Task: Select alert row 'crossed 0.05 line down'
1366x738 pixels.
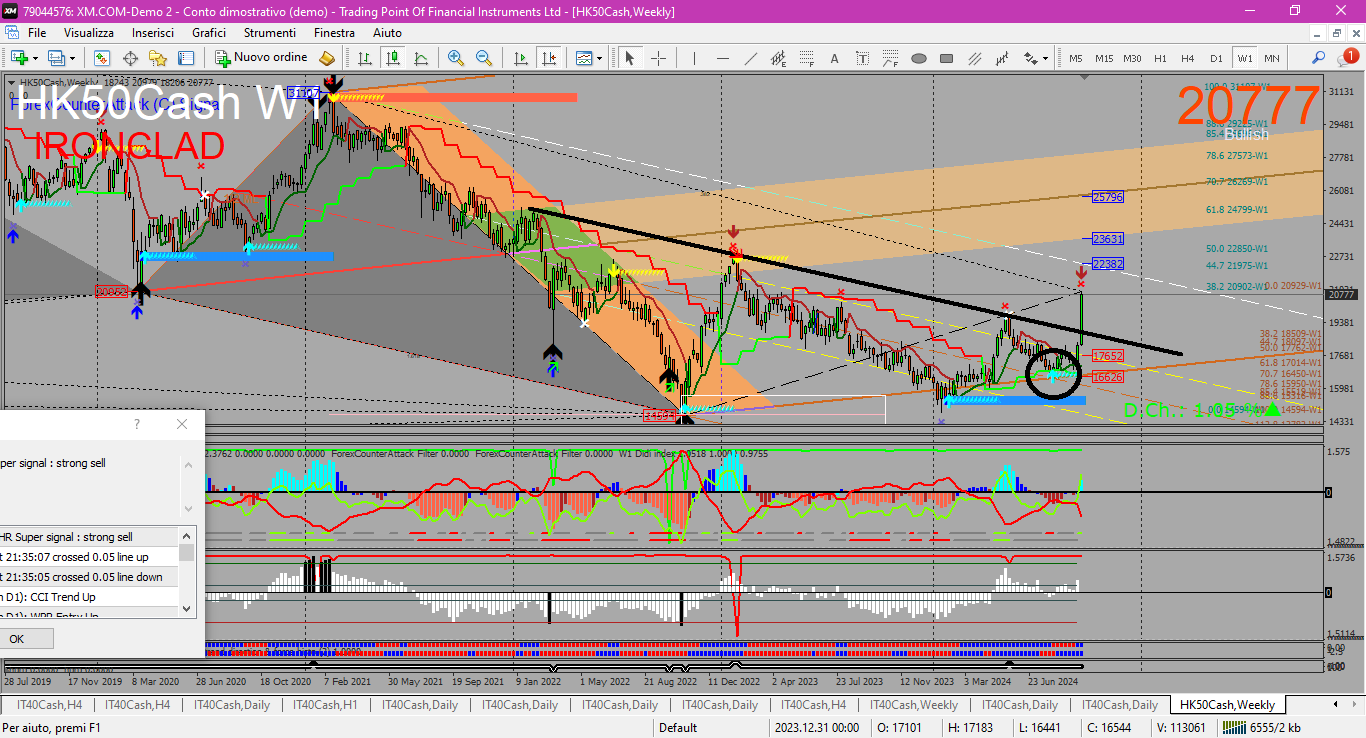Action: tap(89, 577)
